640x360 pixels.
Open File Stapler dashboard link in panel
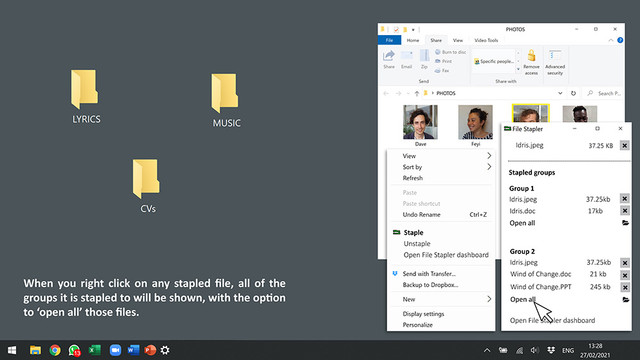552,320
